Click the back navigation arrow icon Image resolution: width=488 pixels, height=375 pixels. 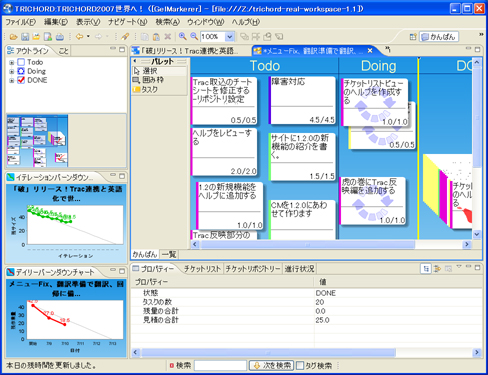(79, 36)
